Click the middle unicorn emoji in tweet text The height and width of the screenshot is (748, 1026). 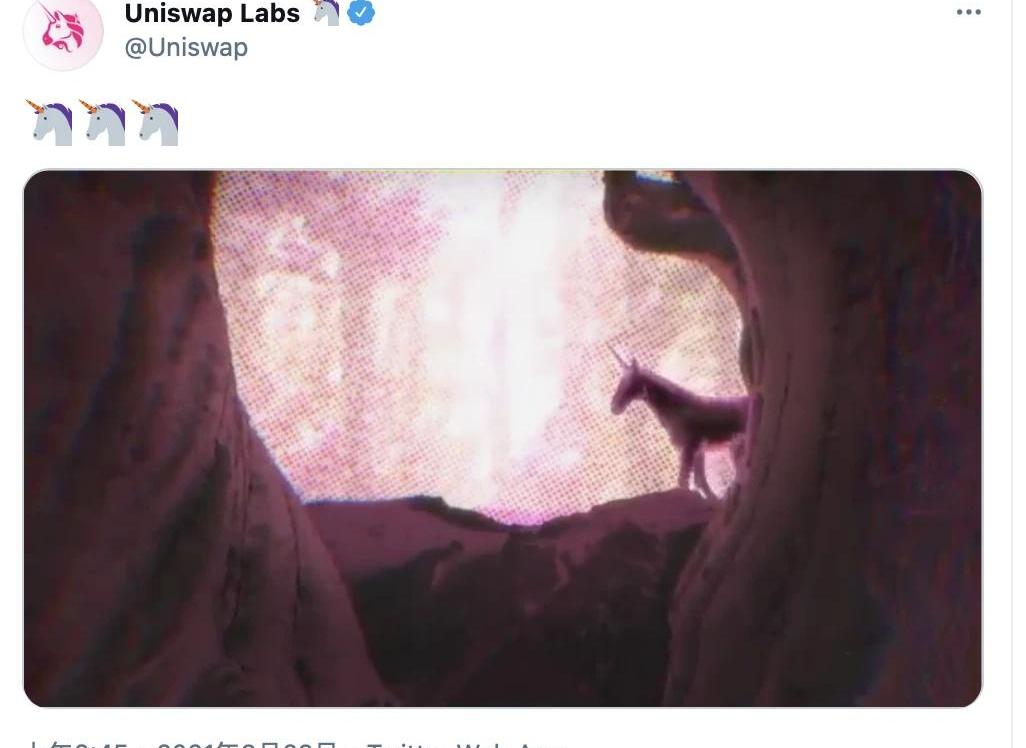pyautogui.click(x=103, y=122)
